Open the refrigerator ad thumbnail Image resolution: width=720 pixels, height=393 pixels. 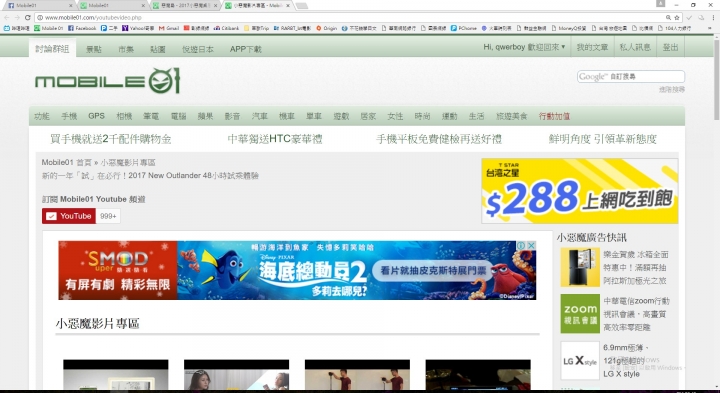(580, 268)
